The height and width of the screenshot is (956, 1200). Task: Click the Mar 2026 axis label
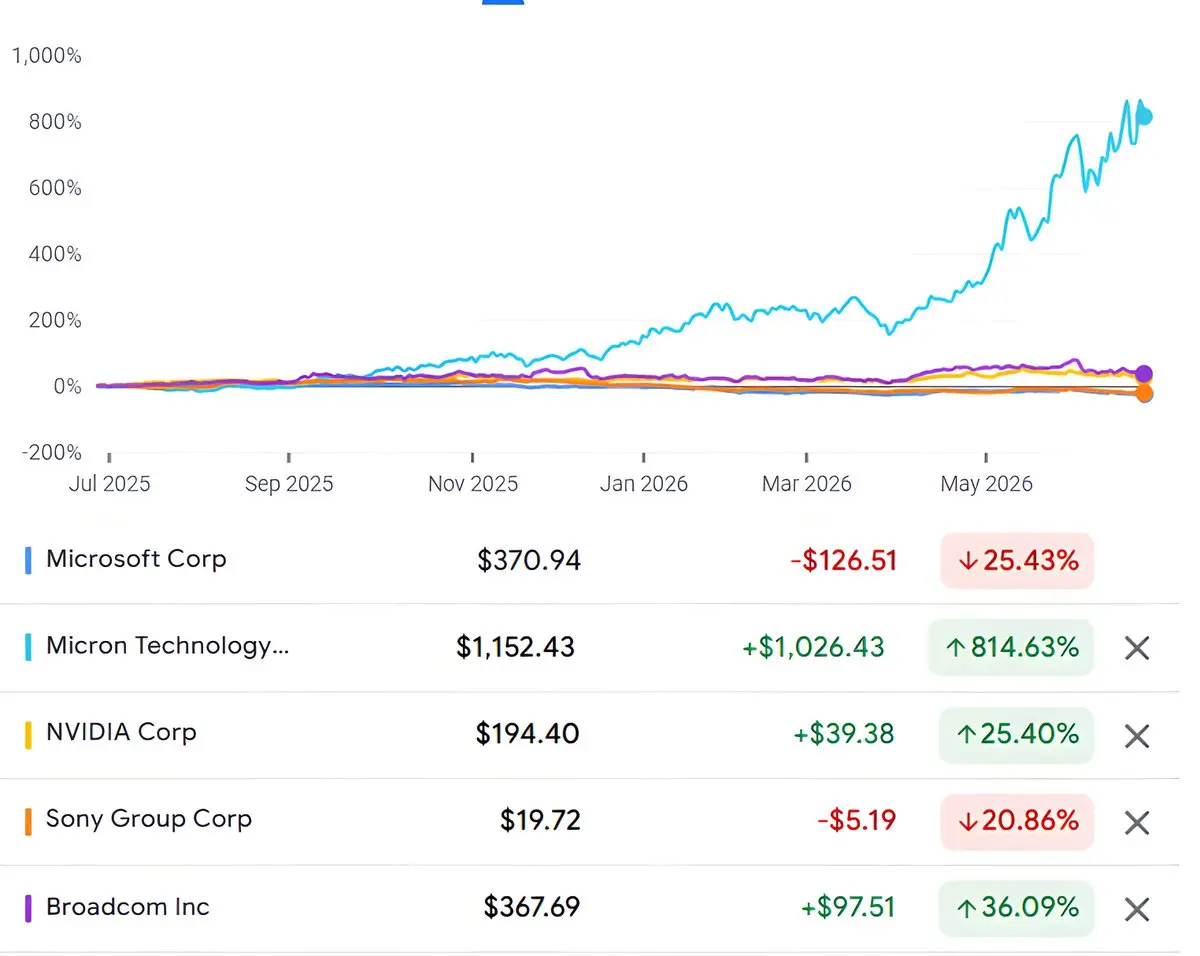pyautogui.click(x=807, y=485)
